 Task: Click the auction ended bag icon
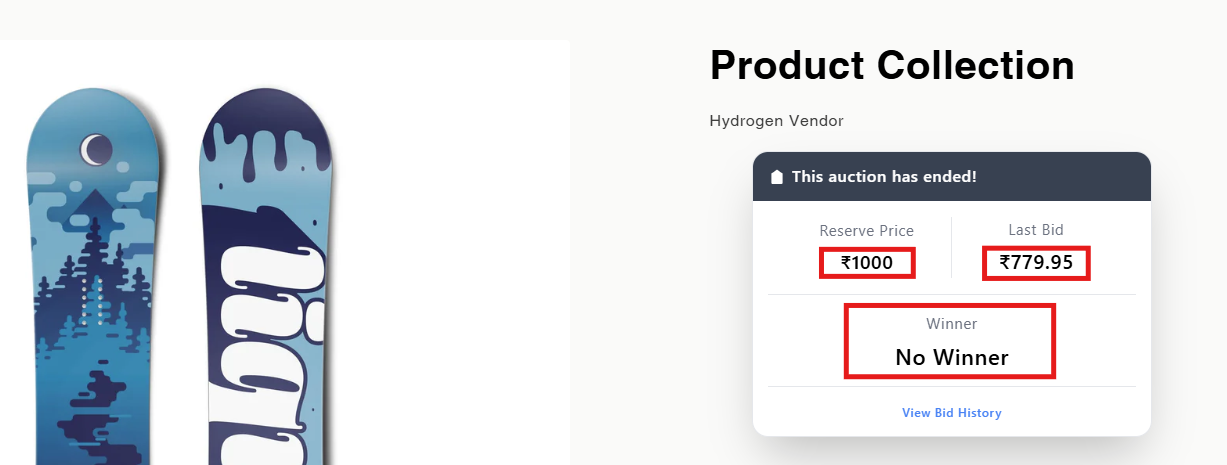coord(777,177)
